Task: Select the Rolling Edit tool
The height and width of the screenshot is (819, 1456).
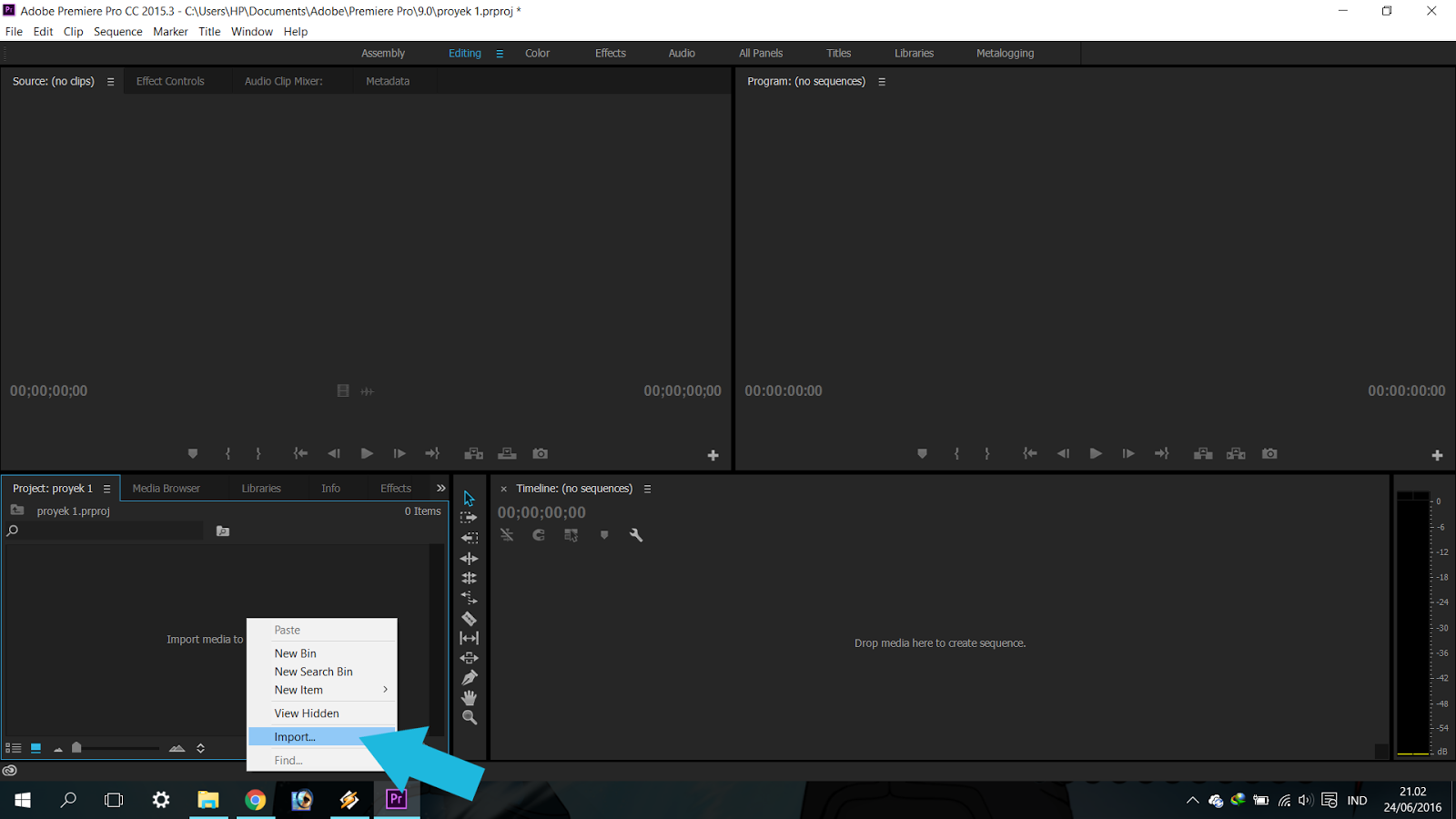Action: 469,578
